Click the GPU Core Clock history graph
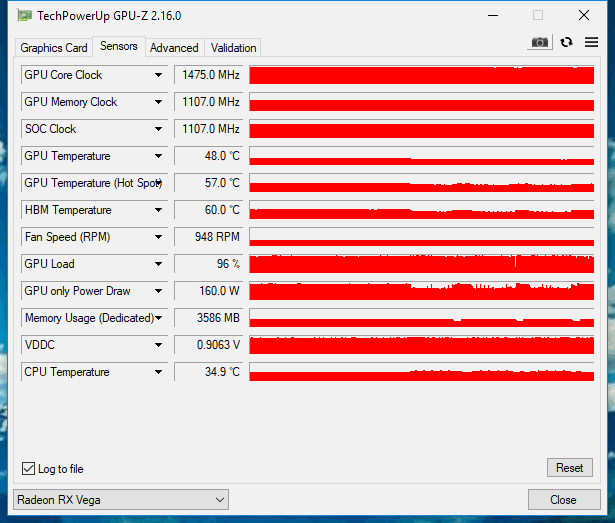 [422, 75]
